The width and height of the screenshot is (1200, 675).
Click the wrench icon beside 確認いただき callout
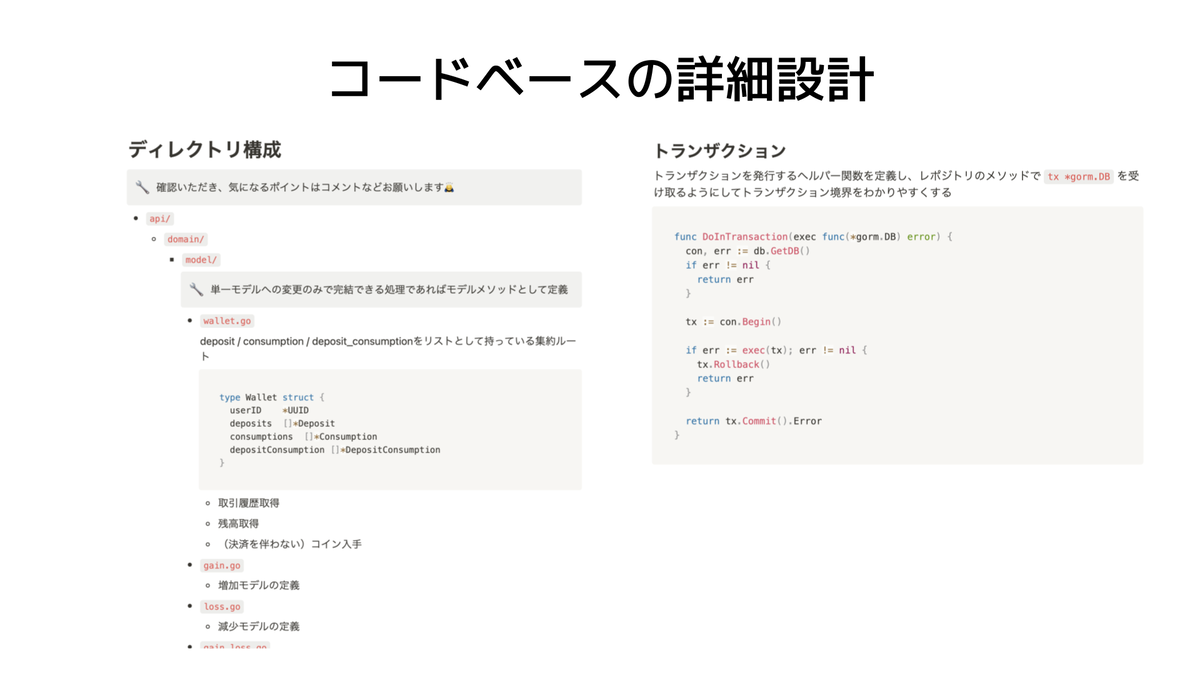pos(142,187)
